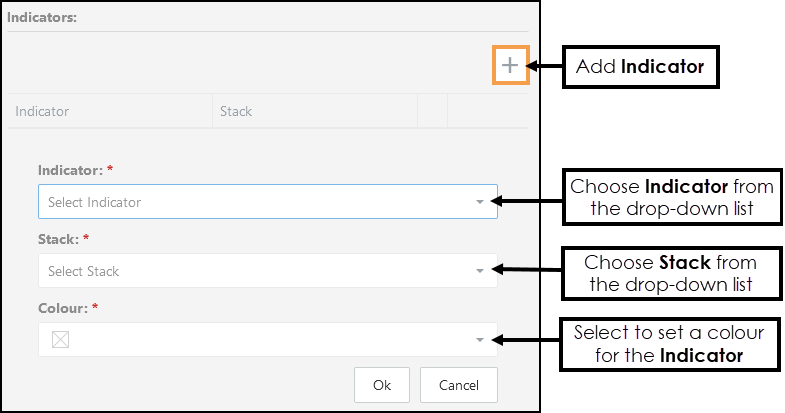The image size is (785, 413).
Task: Click the 'Indicator: *' field label
Action: click(75, 171)
